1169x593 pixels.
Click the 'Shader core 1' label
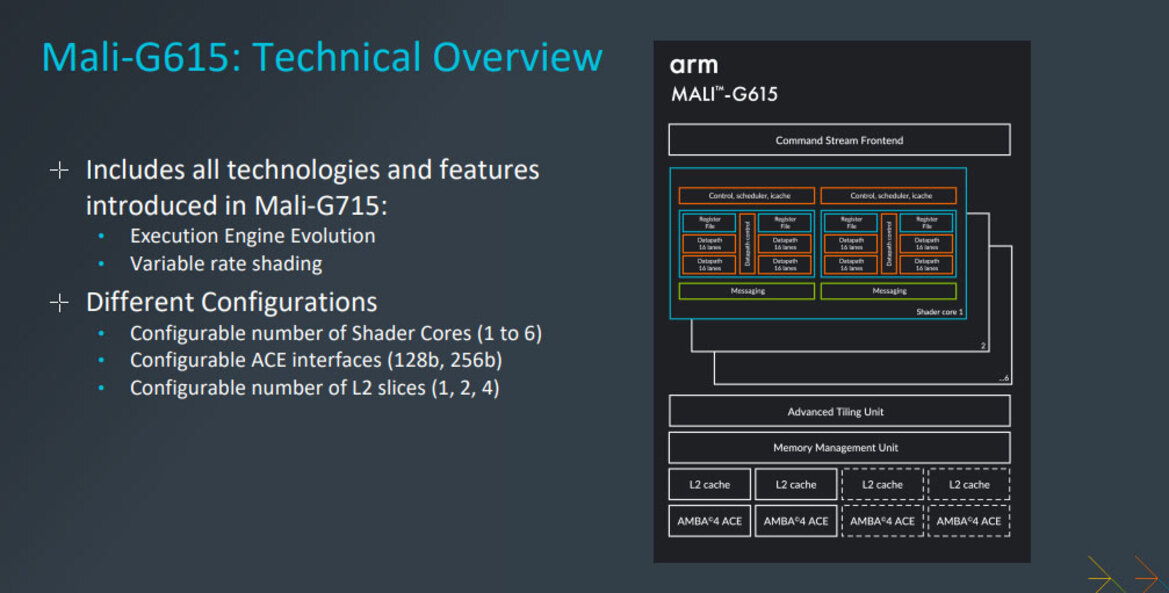point(939,312)
